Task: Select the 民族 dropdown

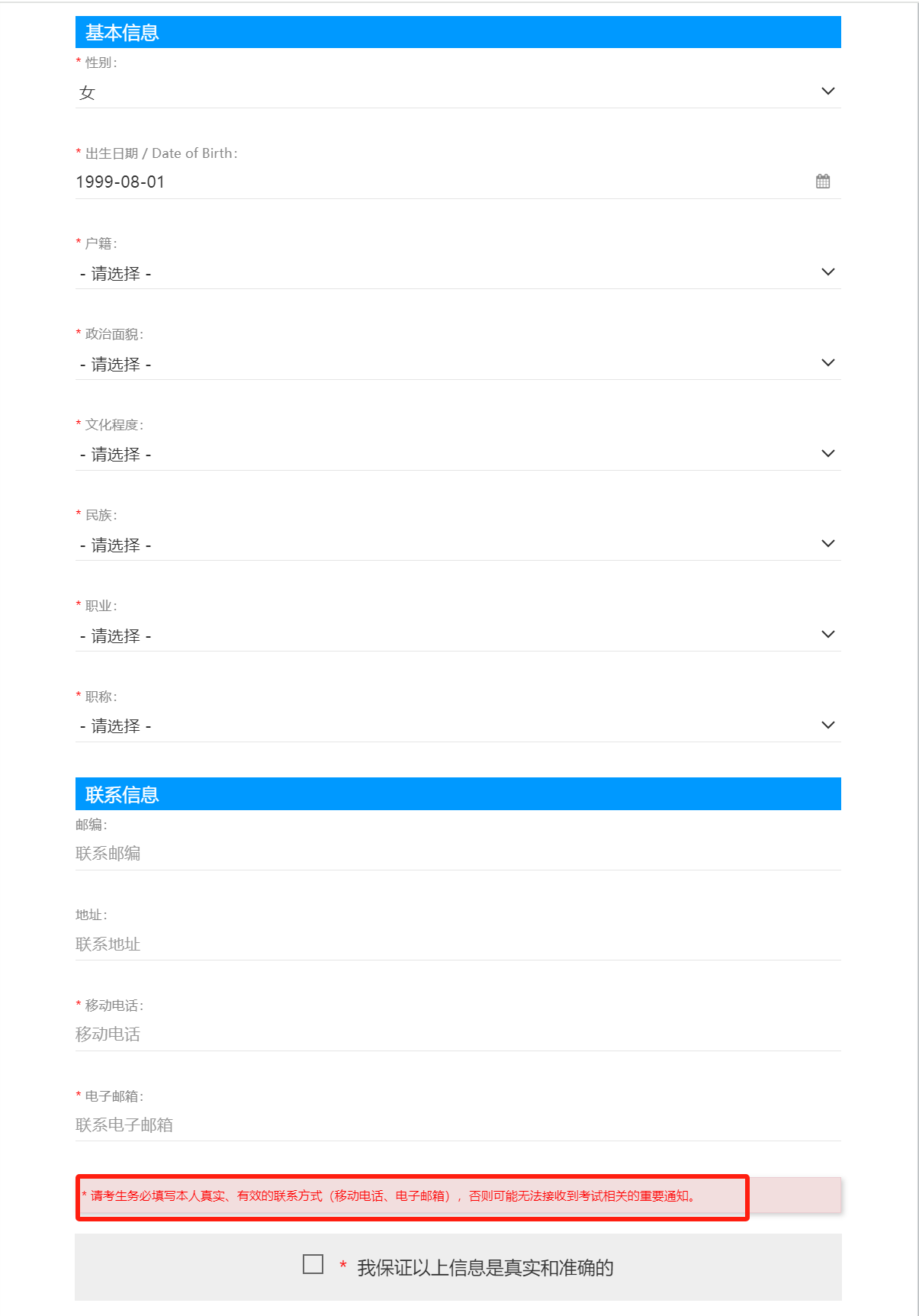Action: pyautogui.click(x=458, y=545)
